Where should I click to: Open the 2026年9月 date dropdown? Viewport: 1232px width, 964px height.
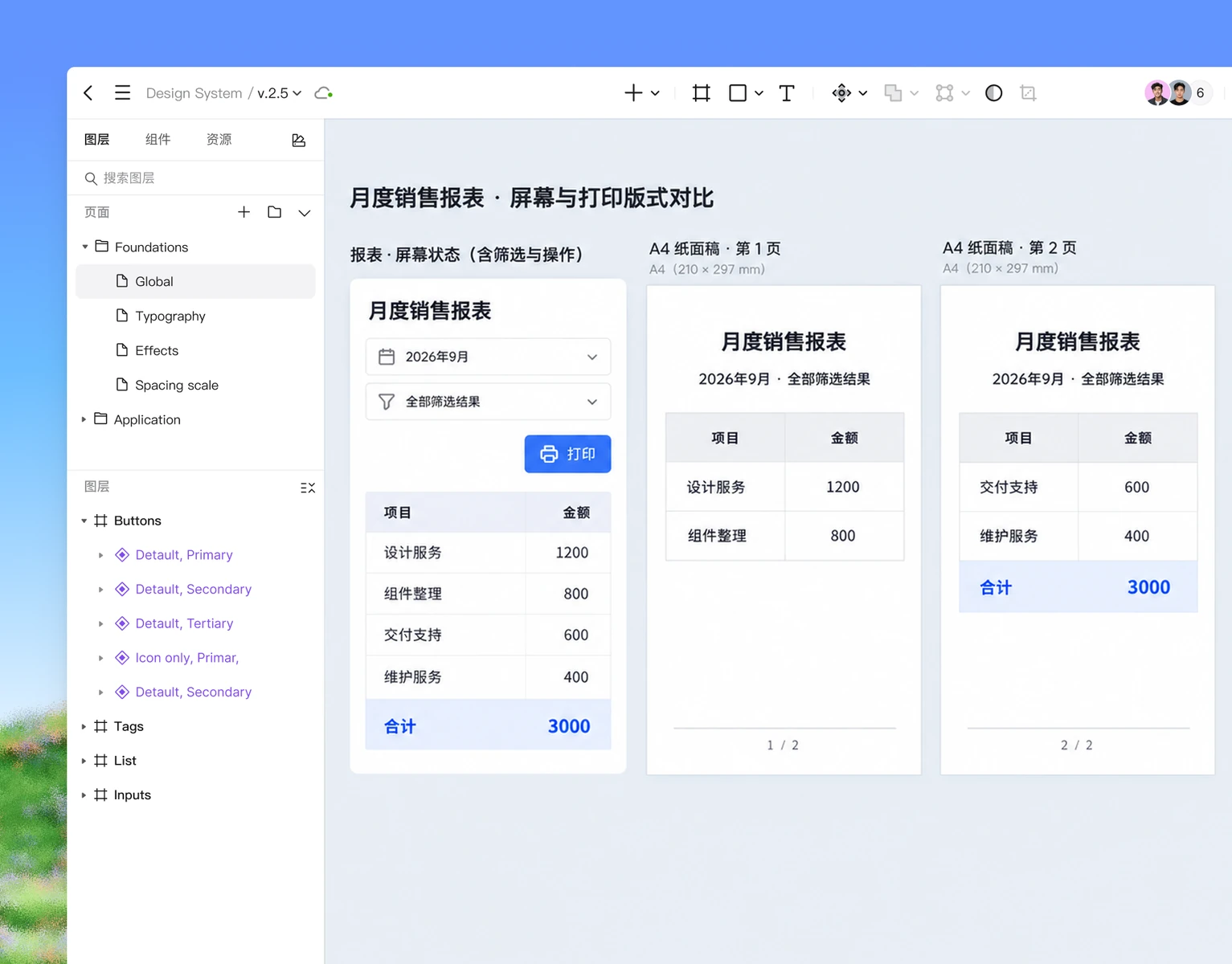tap(489, 357)
